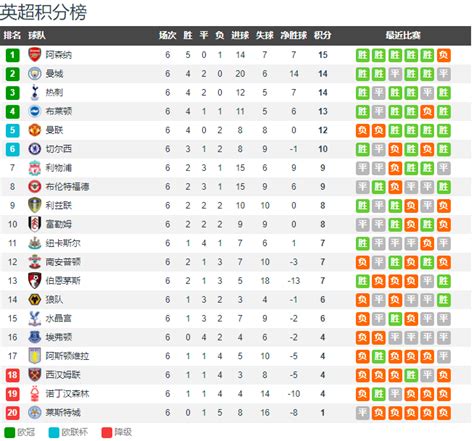Click the Manchester United crest
The height and width of the screenshot is (441, 474).
click(x=35, y=130)
